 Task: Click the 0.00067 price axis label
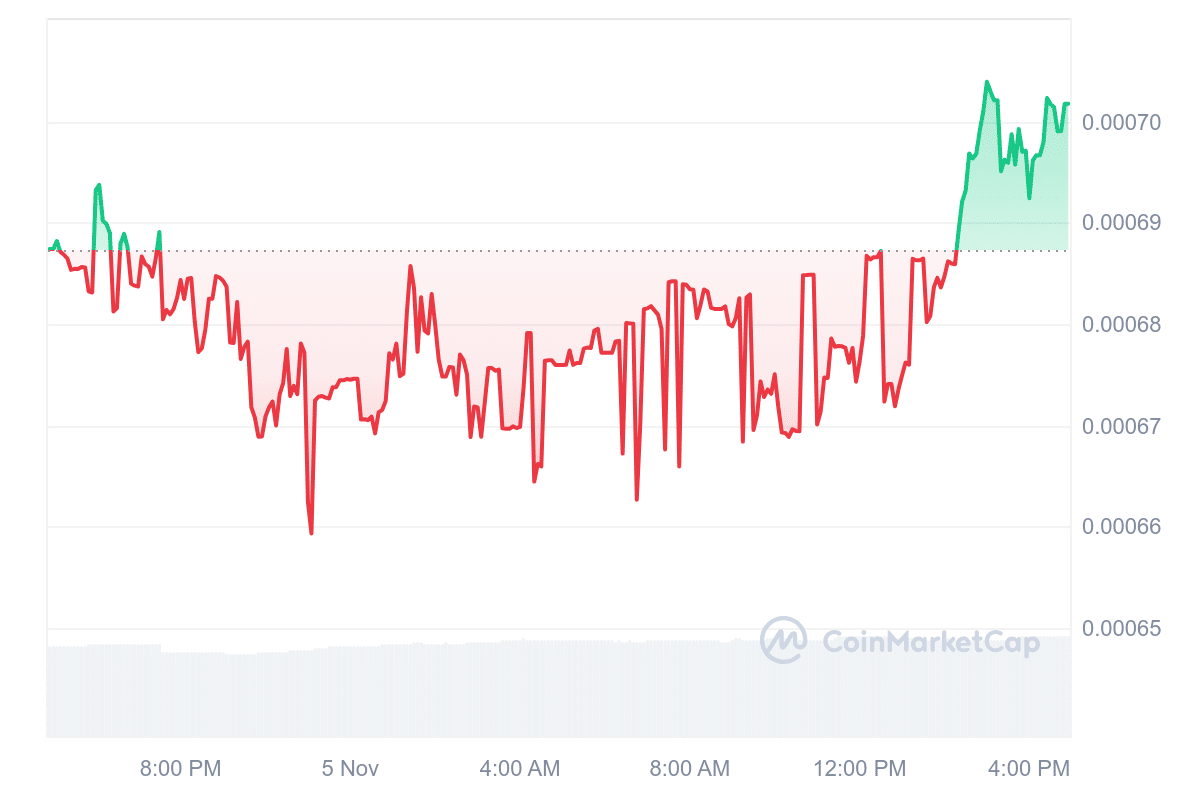1121,427
